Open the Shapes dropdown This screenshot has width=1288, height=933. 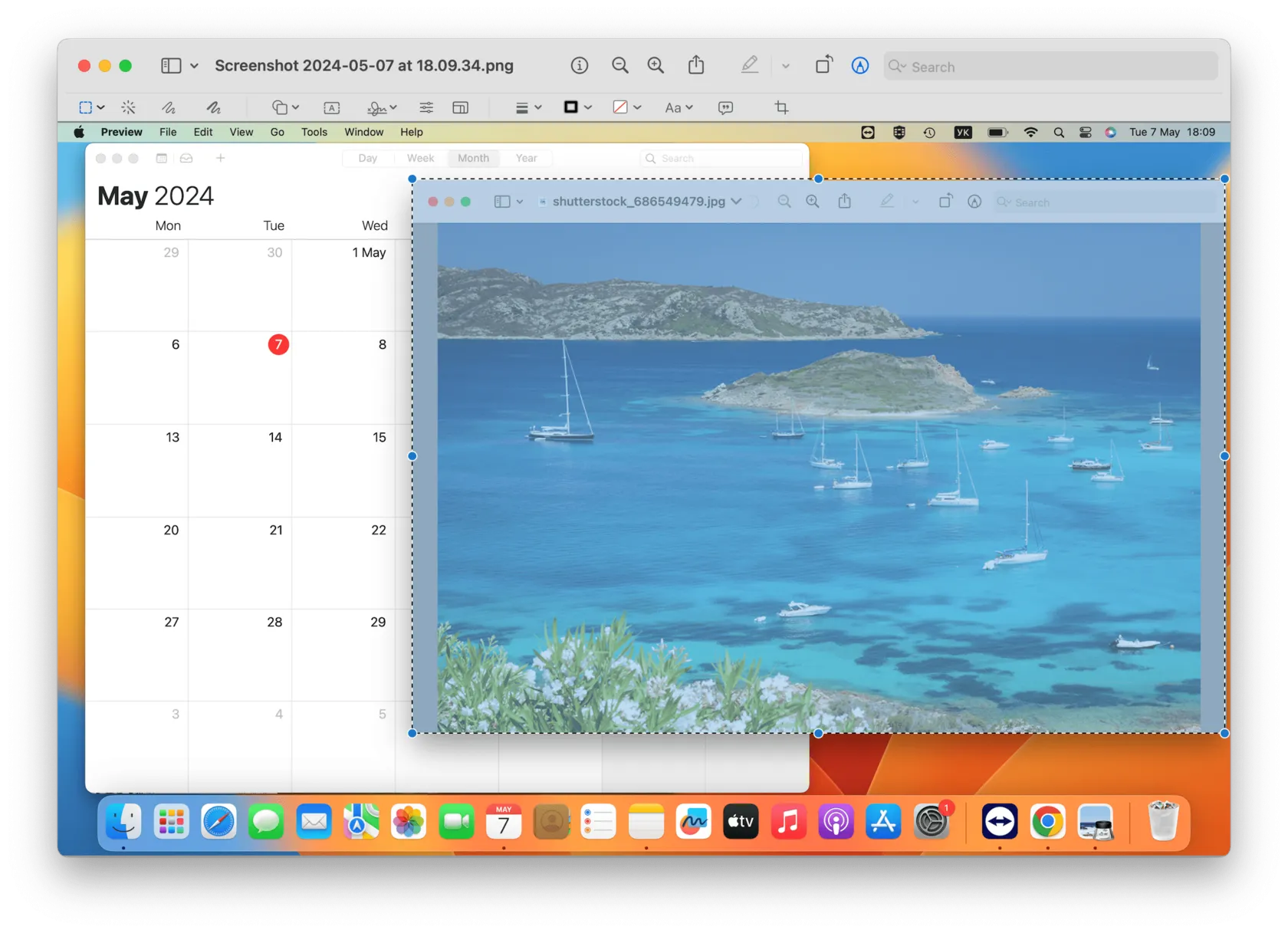click(x=285, y=107)
